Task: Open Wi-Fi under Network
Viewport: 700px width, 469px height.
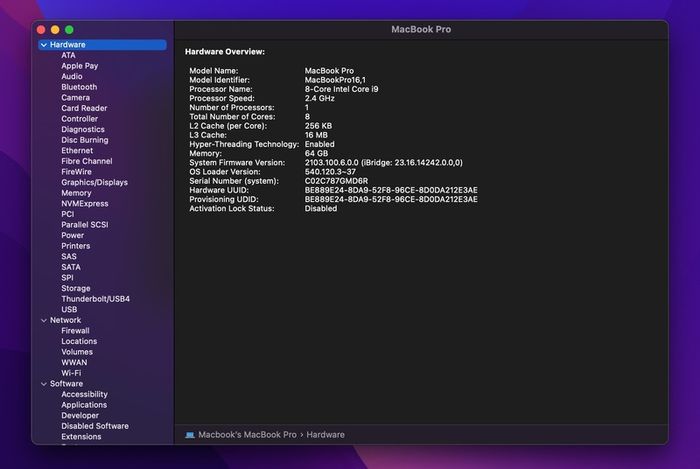Action: click(71, 373)
